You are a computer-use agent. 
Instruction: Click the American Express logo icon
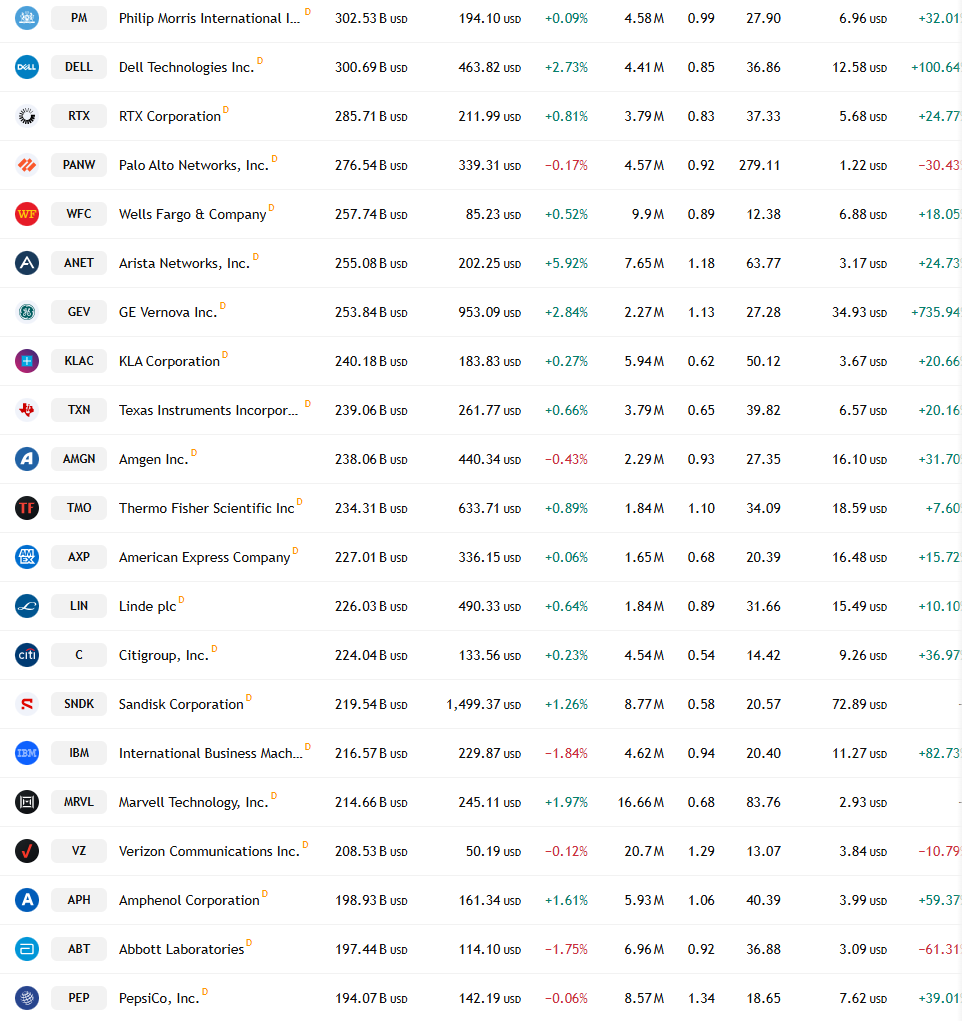(27, 557)
